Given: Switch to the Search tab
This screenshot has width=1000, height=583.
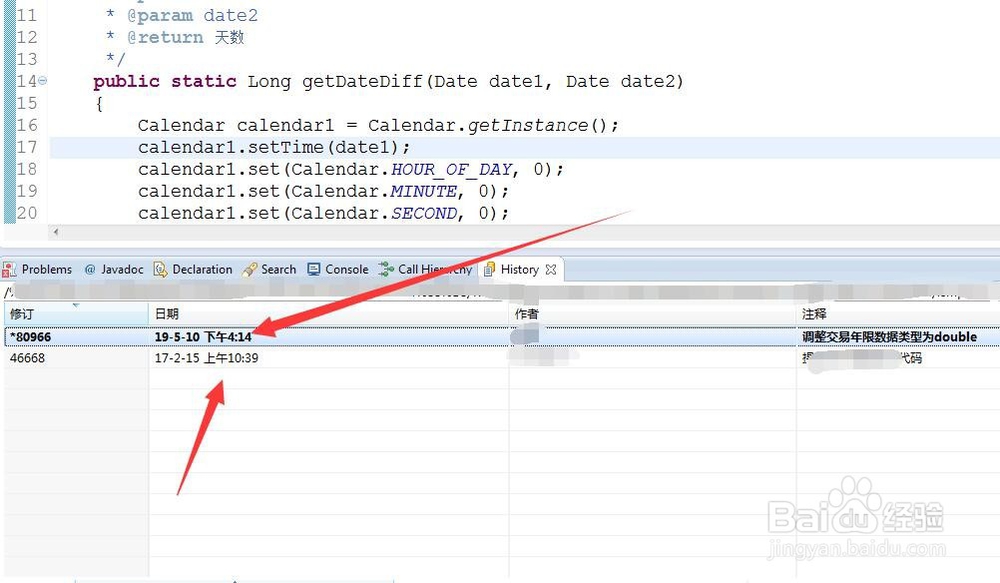Looking at the screenshot, I should pos(269,270).
